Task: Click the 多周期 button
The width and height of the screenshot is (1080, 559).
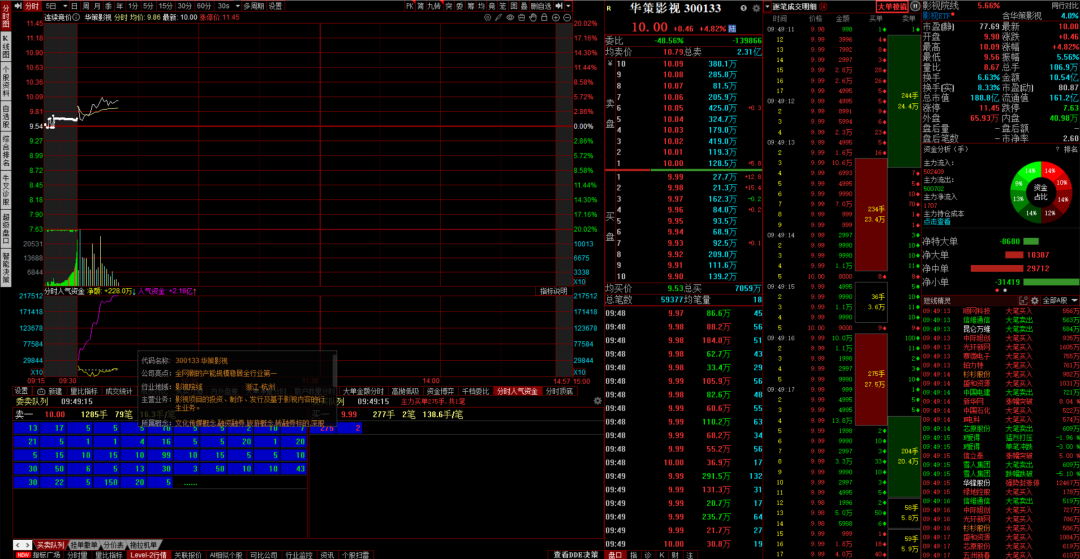Action: click(253, 6)
